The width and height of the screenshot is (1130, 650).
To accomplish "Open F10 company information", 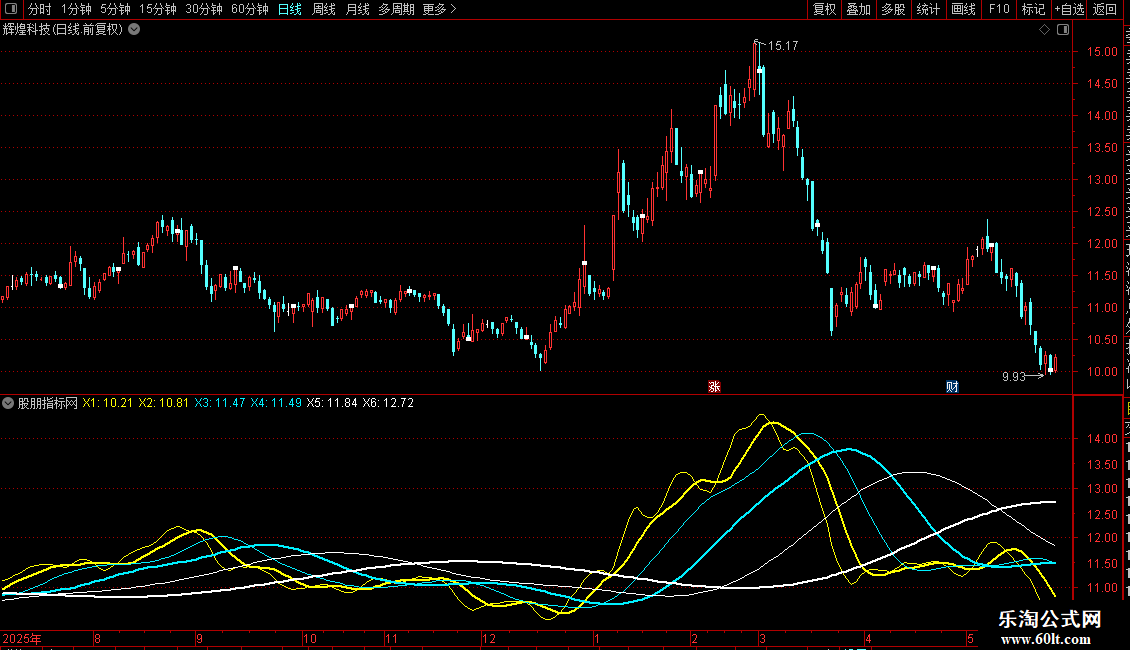I will (x=999, y=9).
